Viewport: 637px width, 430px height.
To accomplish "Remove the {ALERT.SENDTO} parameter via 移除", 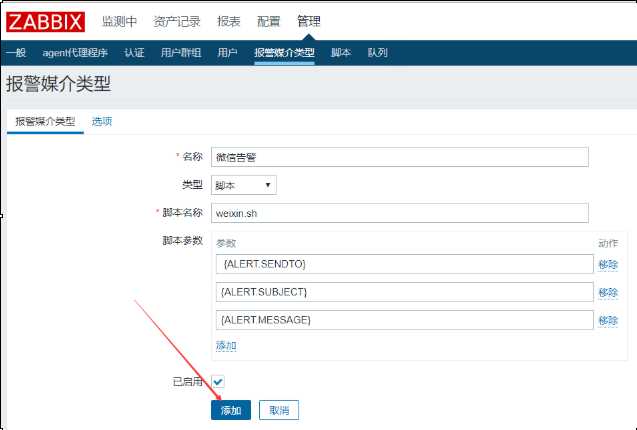I will 608,265.
